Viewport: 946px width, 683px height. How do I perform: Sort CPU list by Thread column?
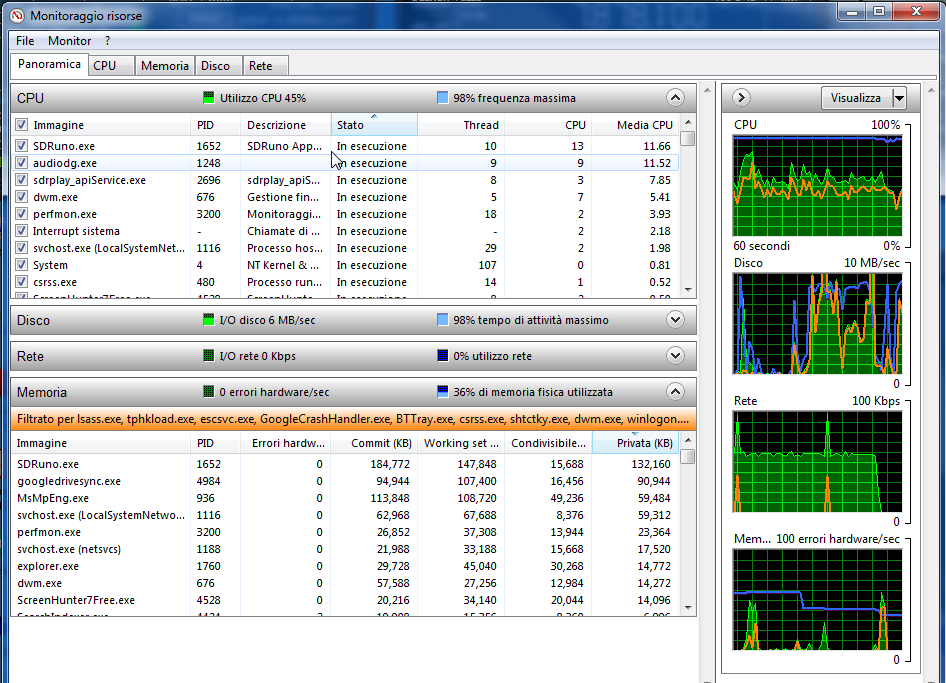(x=462, y=125)
